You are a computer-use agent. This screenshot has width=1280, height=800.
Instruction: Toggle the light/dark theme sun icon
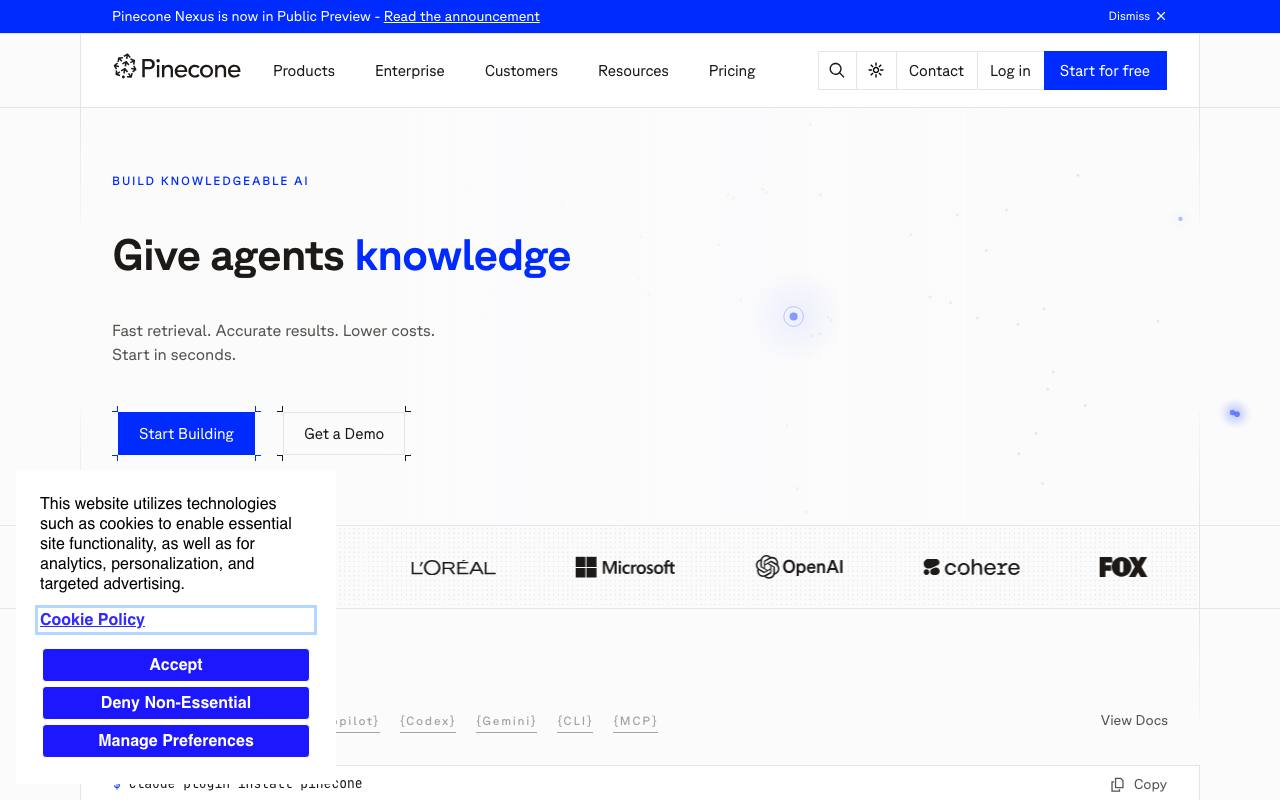point(876,70)
